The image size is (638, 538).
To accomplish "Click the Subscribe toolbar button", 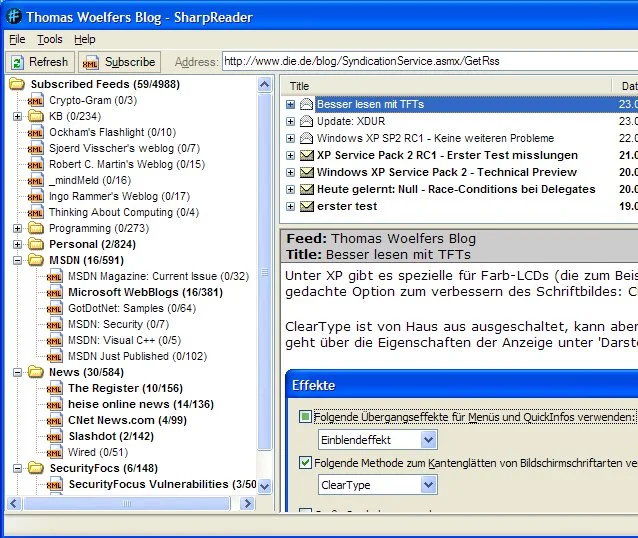I will (x=119, y=62).
